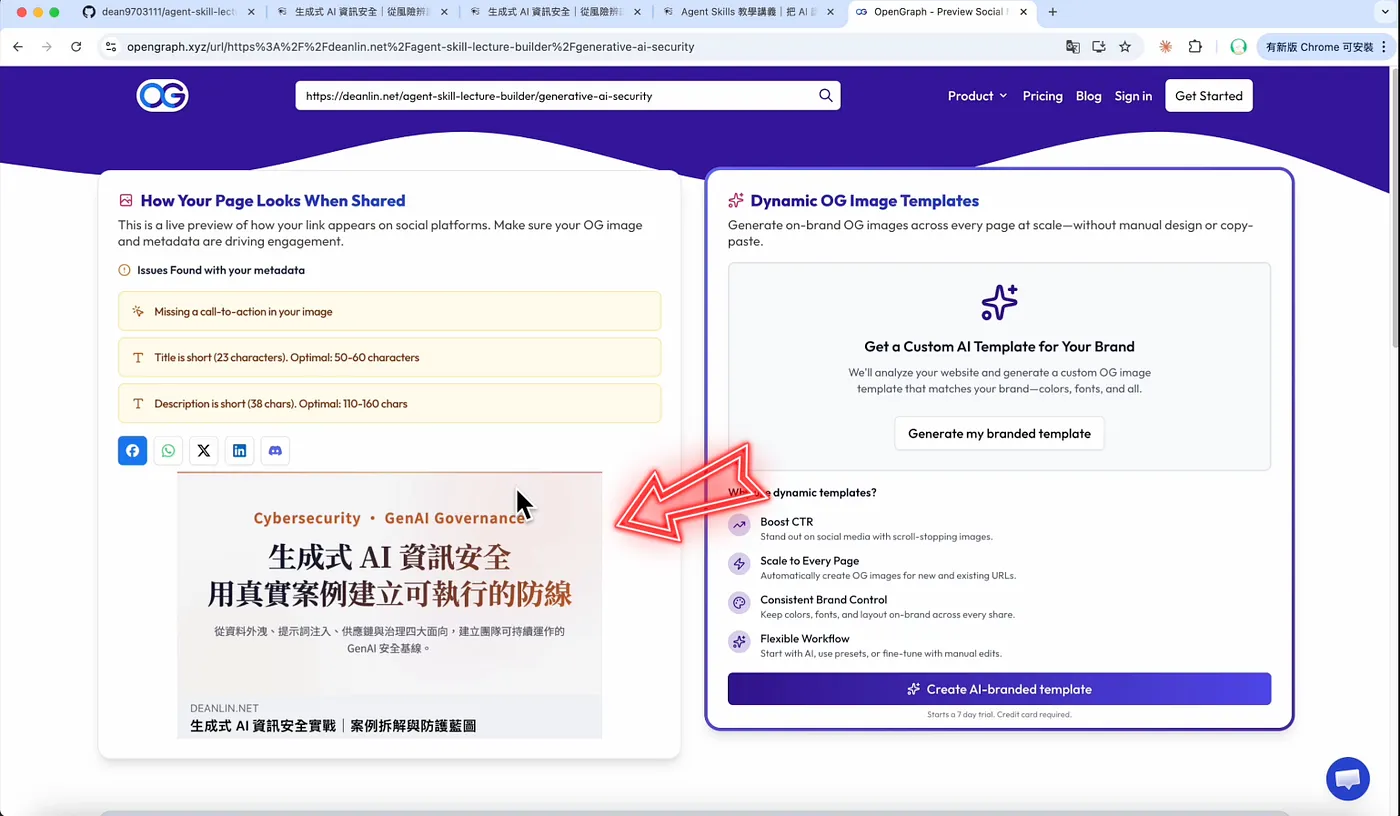
Task: Click the Title is short issue
Action: click(x=389, y=357)
